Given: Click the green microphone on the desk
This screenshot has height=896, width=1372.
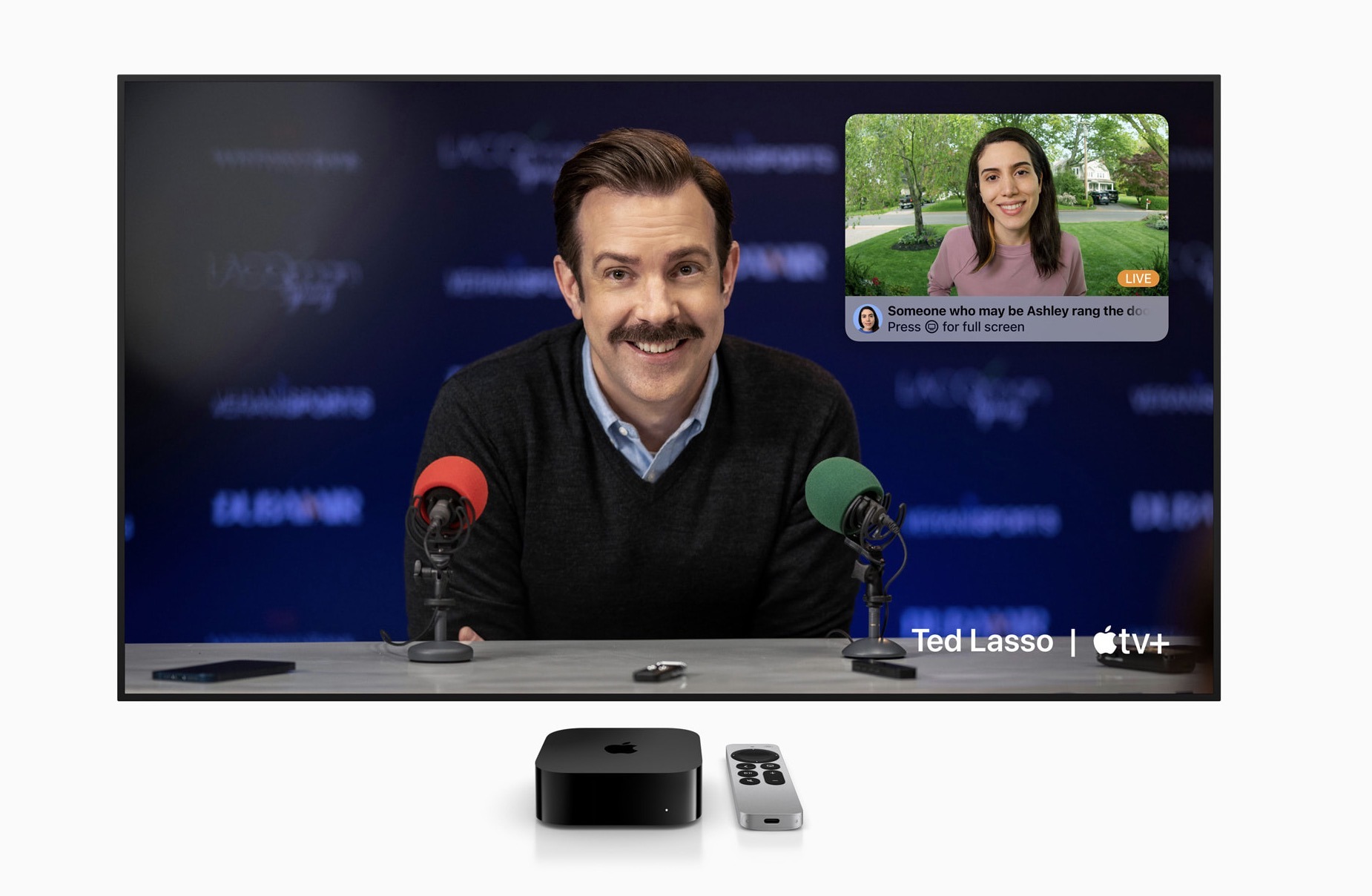Looking at the screenshot, I should click(842, 492).
